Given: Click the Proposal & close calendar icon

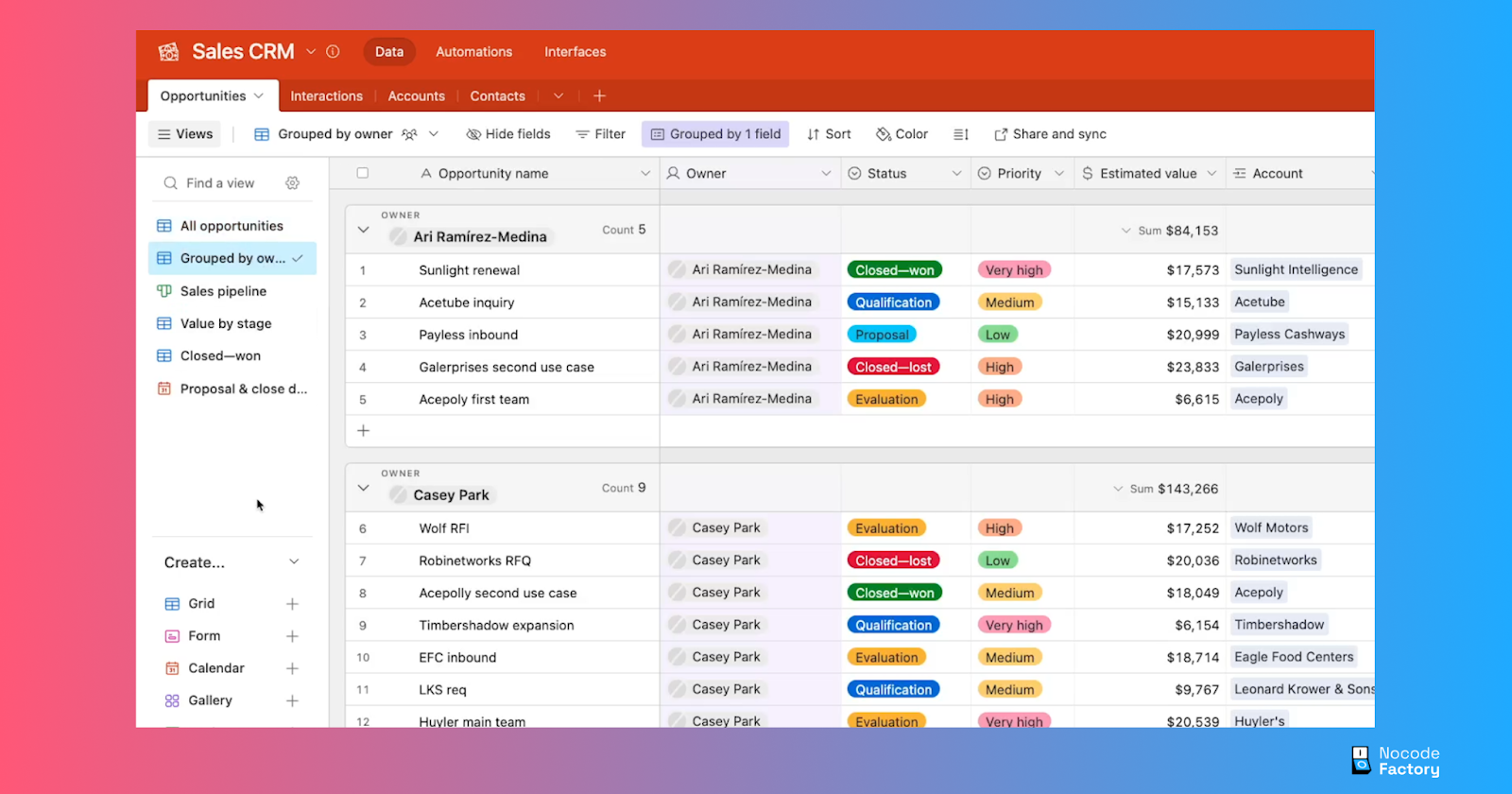Looking at the screenshot, I should tap(164, 388).
